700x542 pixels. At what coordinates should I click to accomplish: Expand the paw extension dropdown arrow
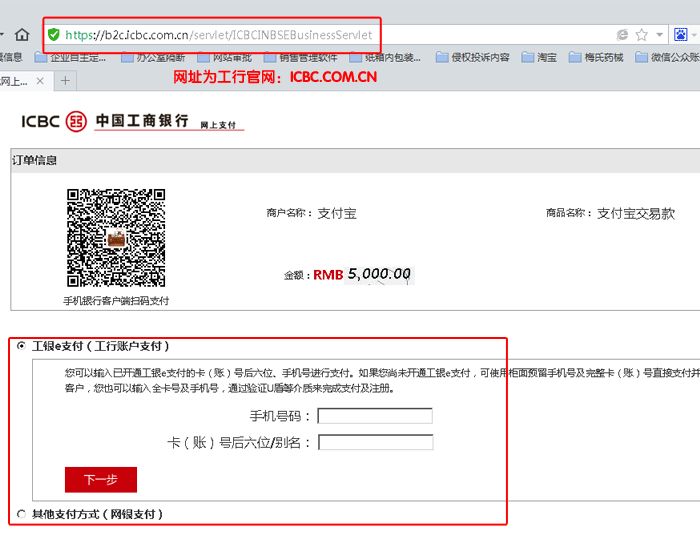tap(694, 34)
